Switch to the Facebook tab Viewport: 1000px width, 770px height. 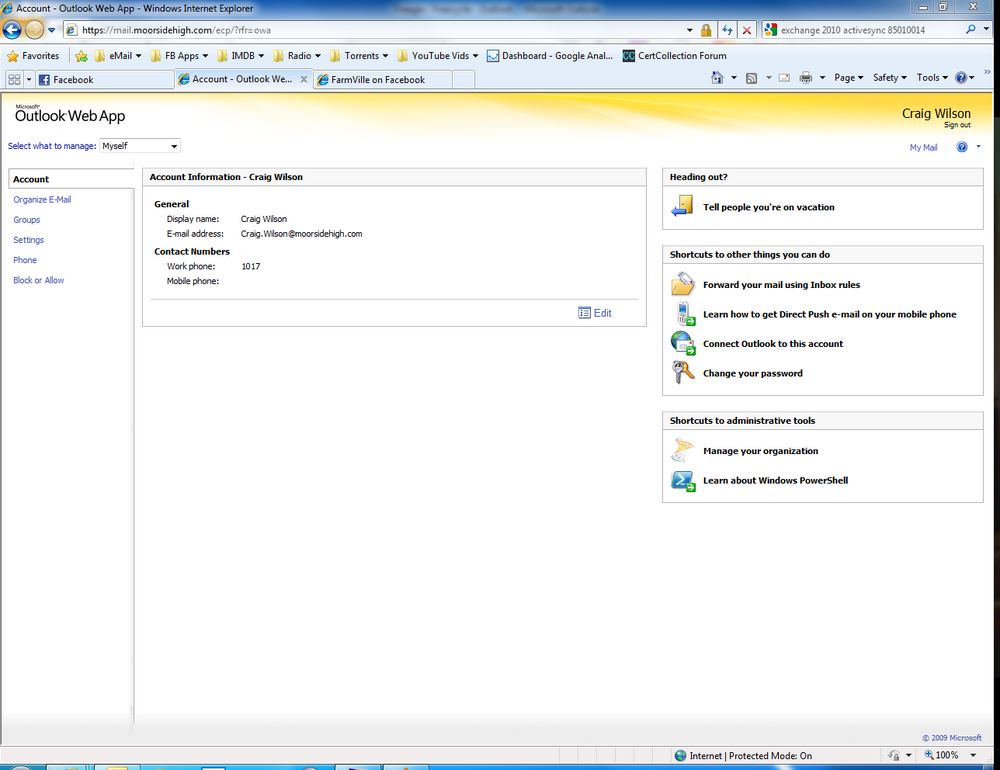104,80
